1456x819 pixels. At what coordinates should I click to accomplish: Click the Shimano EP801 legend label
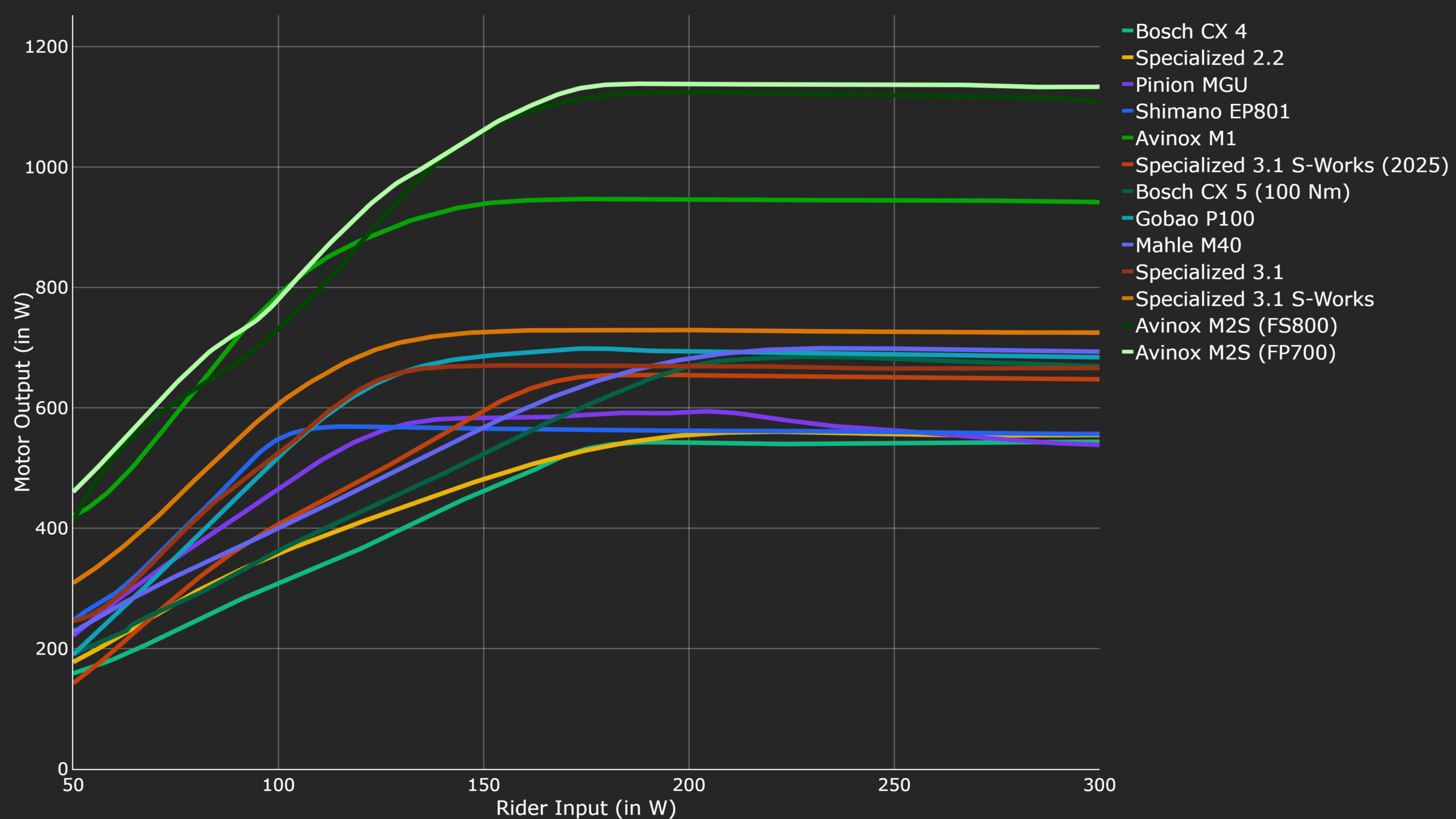pyautogui.click(x=1212, y=111)
